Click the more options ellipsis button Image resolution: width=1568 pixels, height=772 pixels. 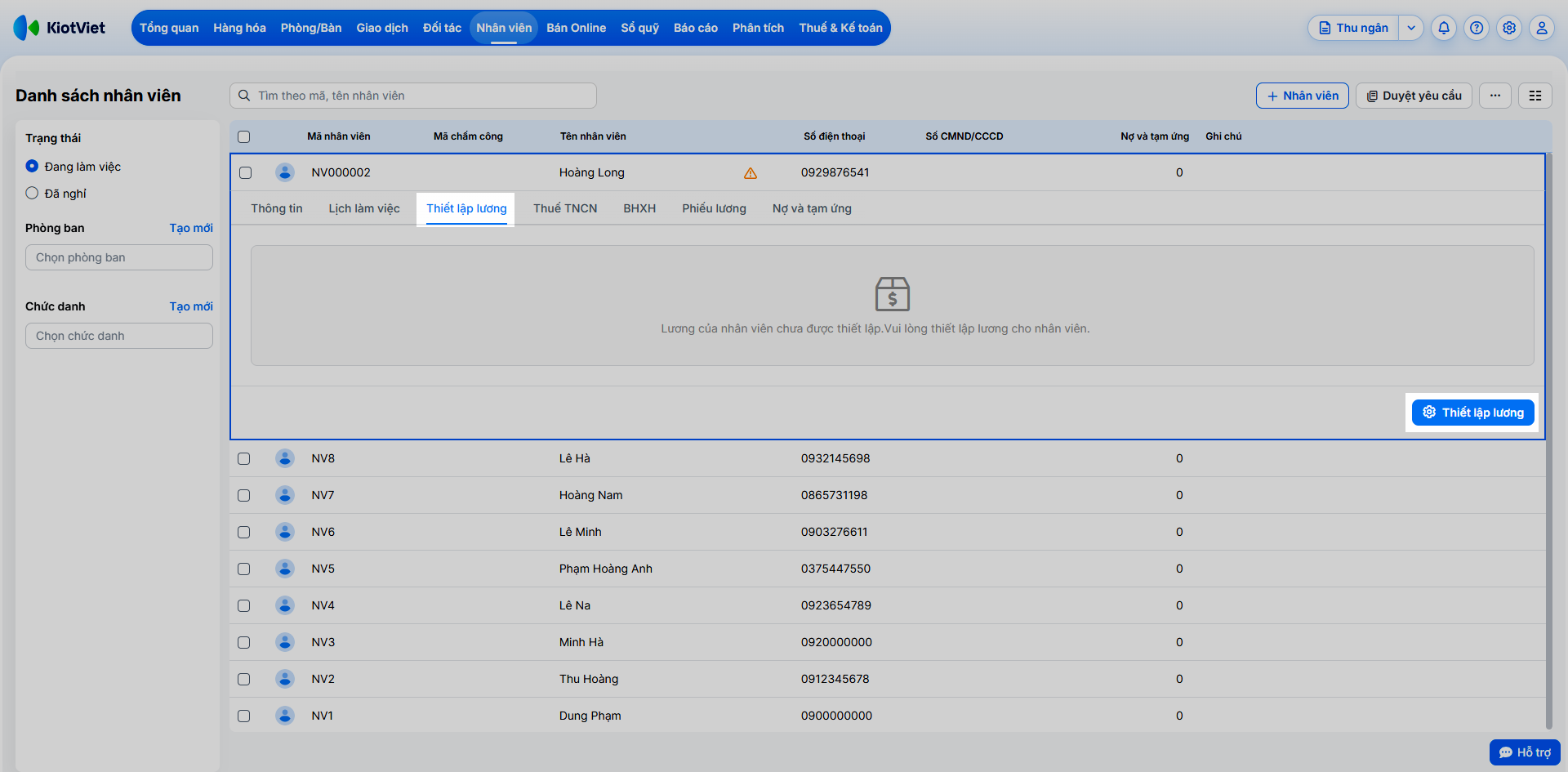[1495, 96]
